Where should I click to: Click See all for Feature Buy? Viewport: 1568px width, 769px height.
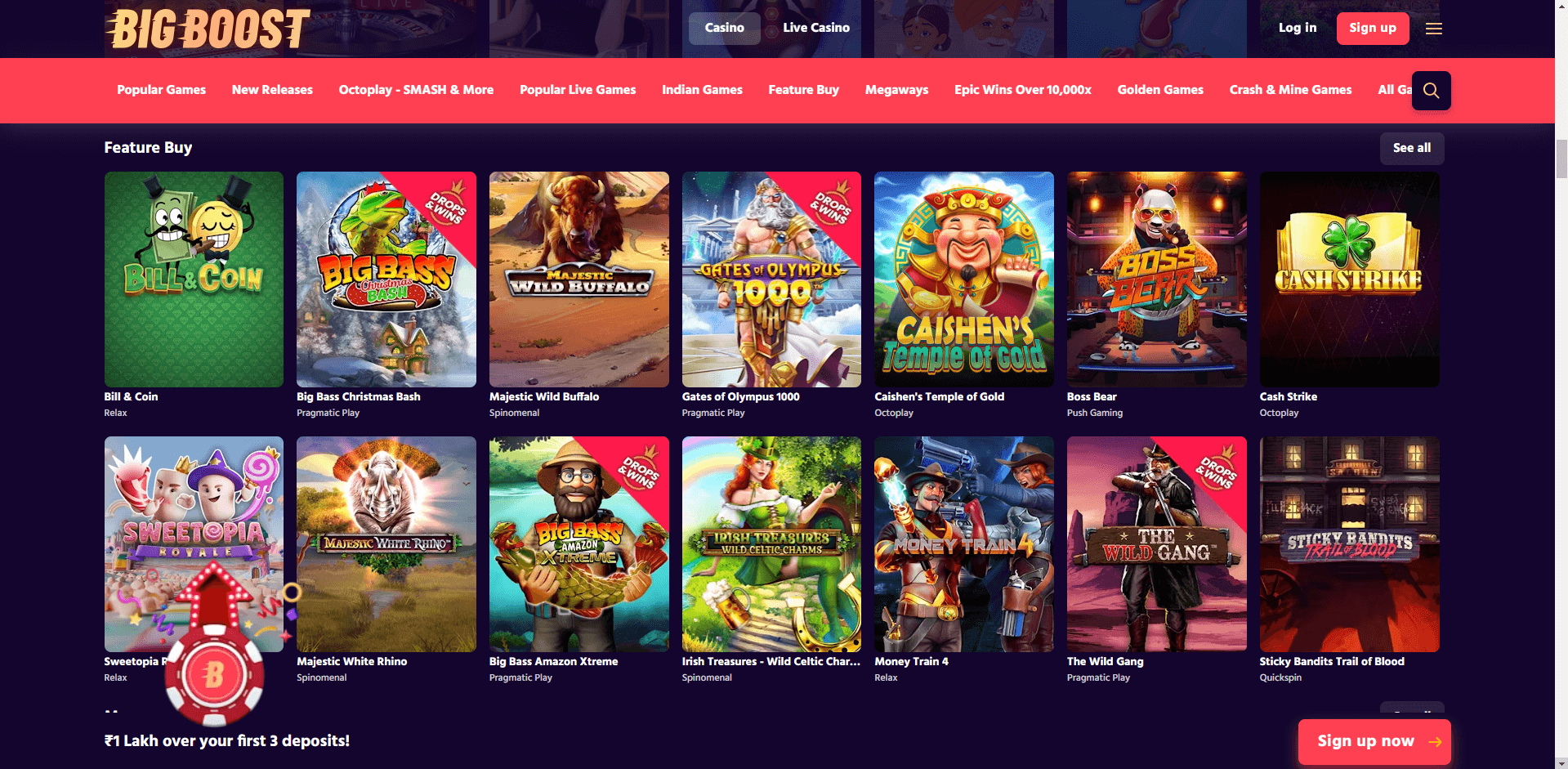click(1412, 148)
